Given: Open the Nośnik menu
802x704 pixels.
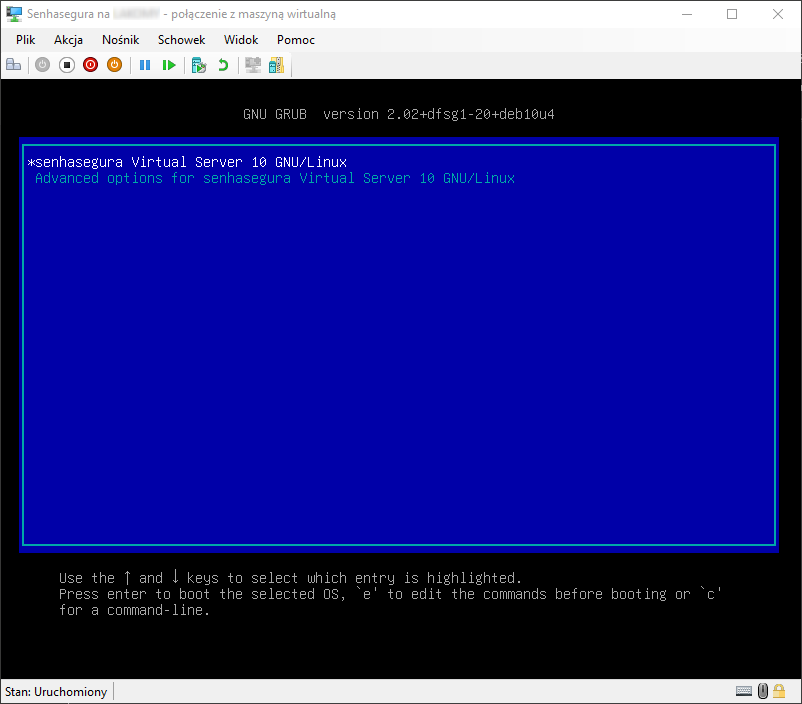Looking at the screenshot, I should click(x=121, y=40).
